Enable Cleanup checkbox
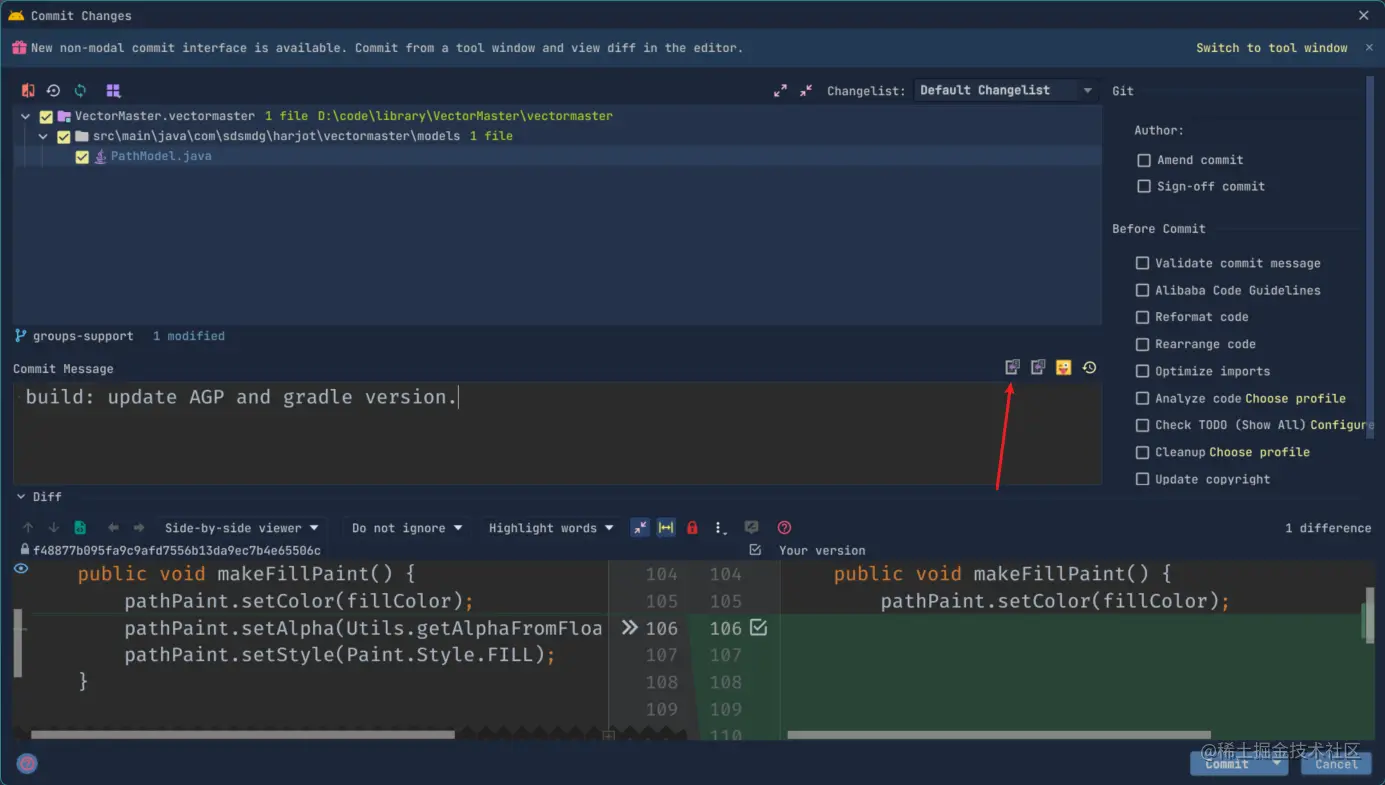1385x785 pixels. point(1142,452)
